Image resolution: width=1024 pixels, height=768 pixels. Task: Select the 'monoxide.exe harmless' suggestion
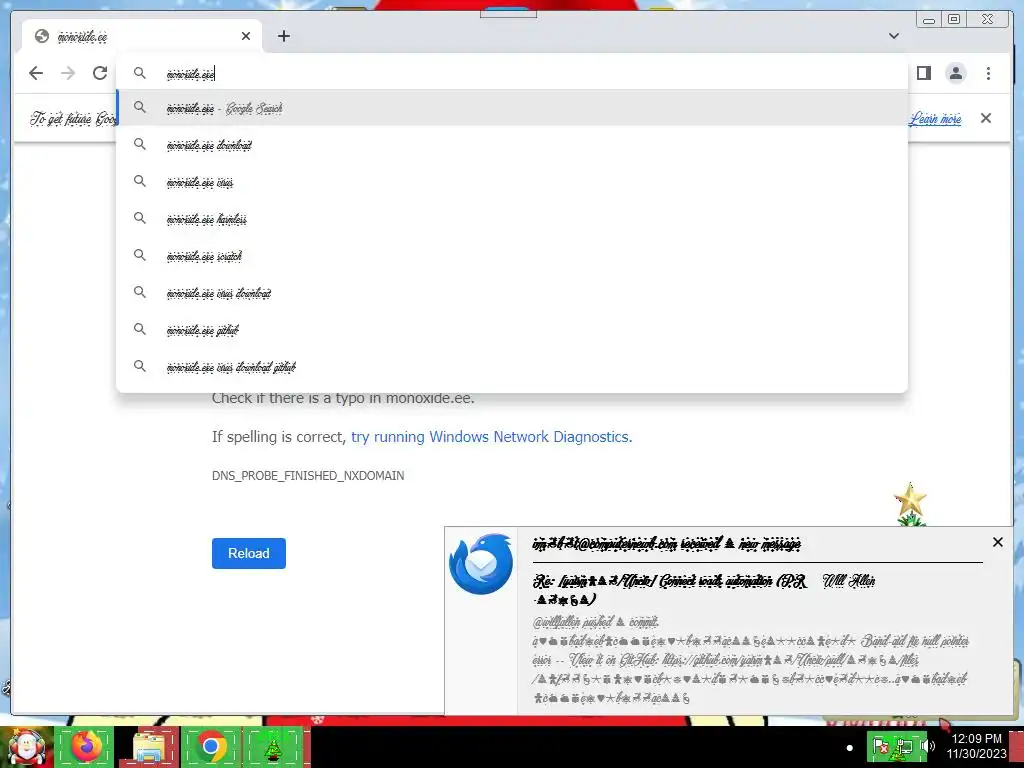[512, 218]
